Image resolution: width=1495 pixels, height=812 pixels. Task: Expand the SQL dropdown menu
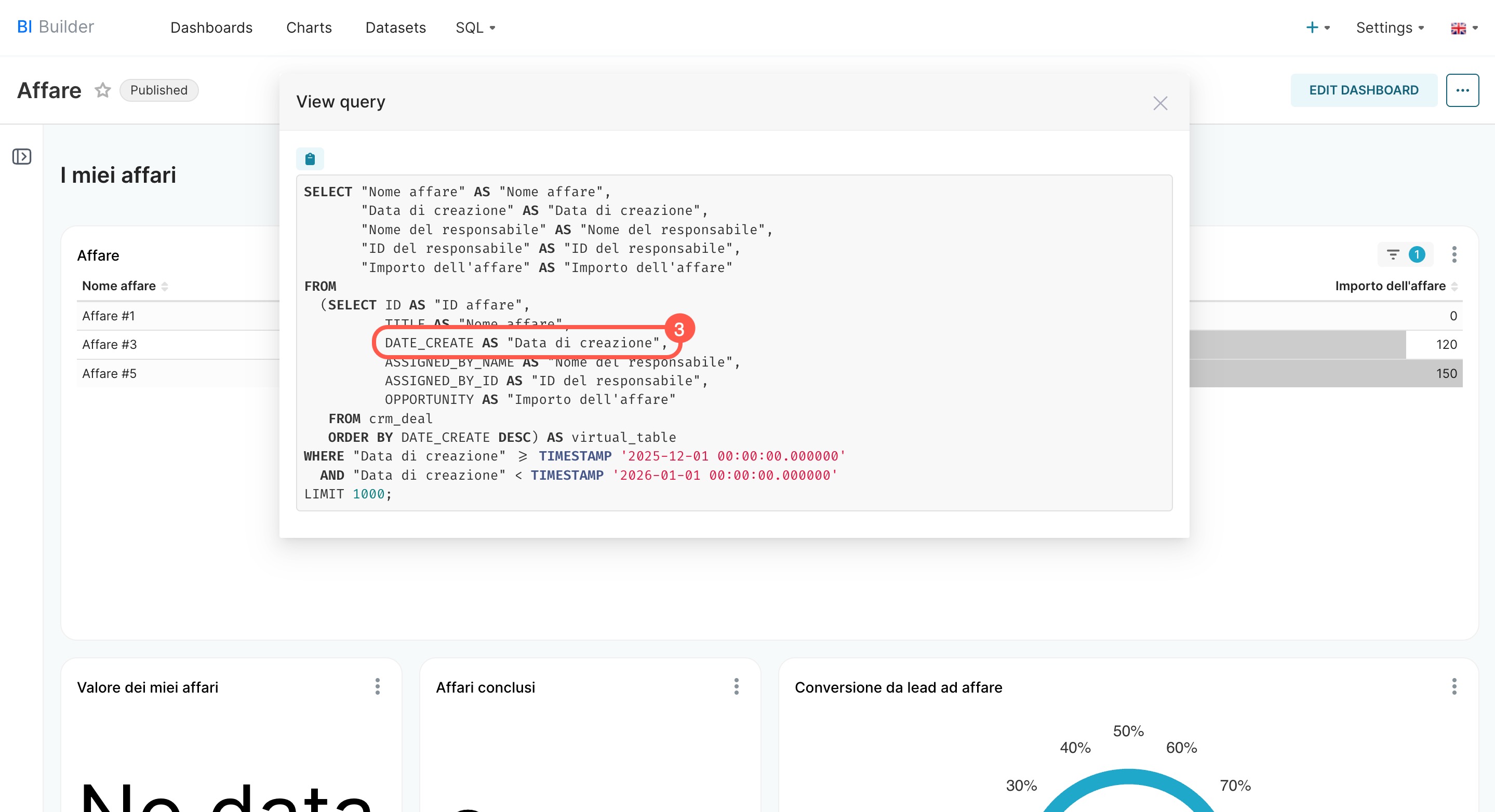coord(475,28)
